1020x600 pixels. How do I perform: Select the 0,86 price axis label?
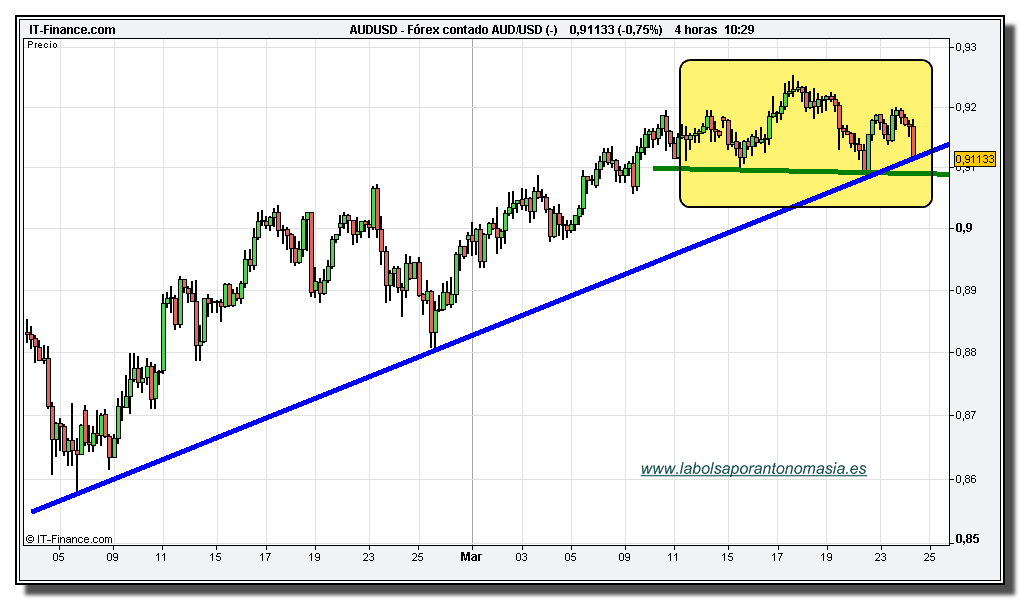click(966, 480)
